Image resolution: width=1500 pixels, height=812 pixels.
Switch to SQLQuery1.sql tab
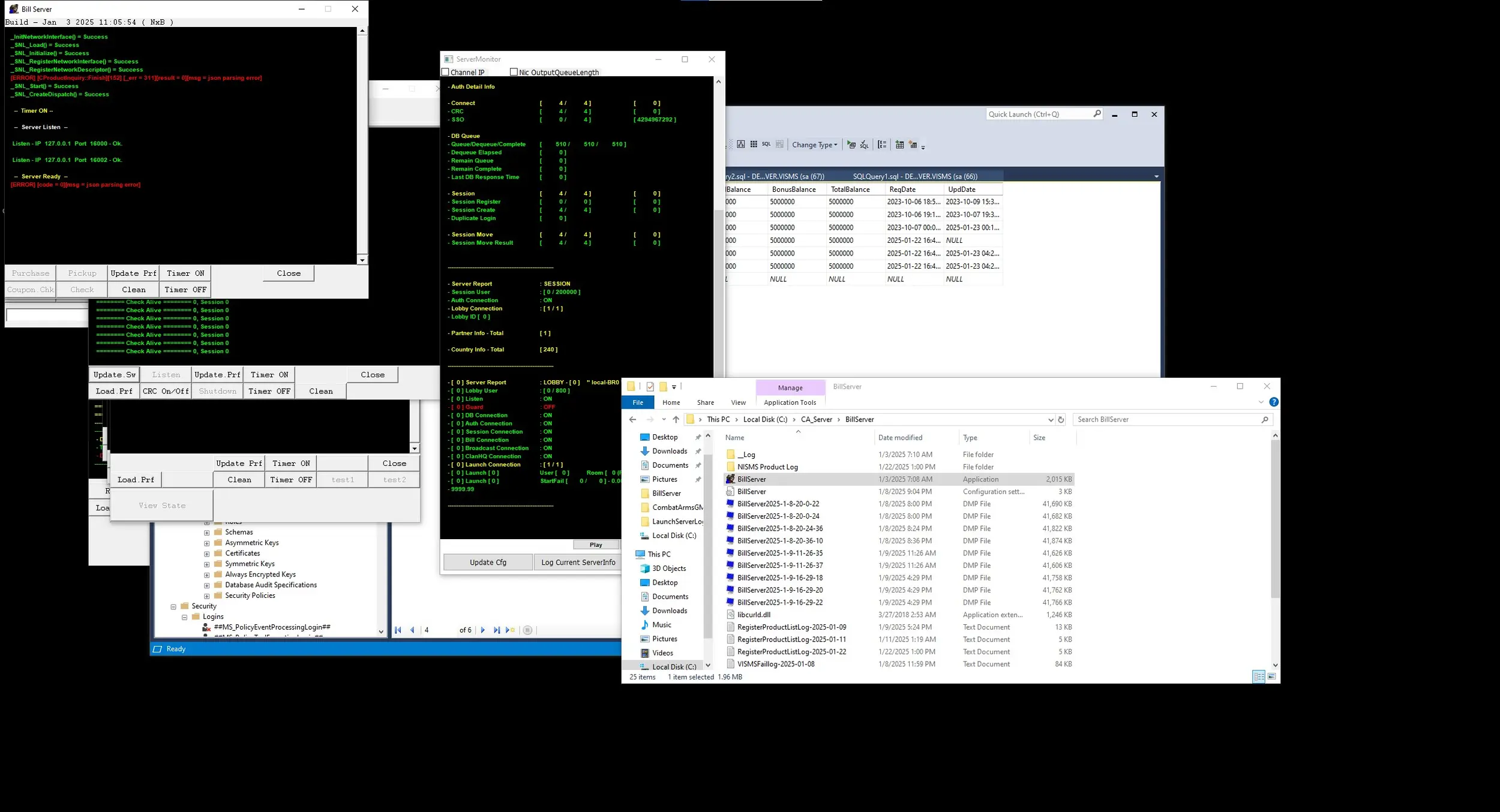pos(915,176)
